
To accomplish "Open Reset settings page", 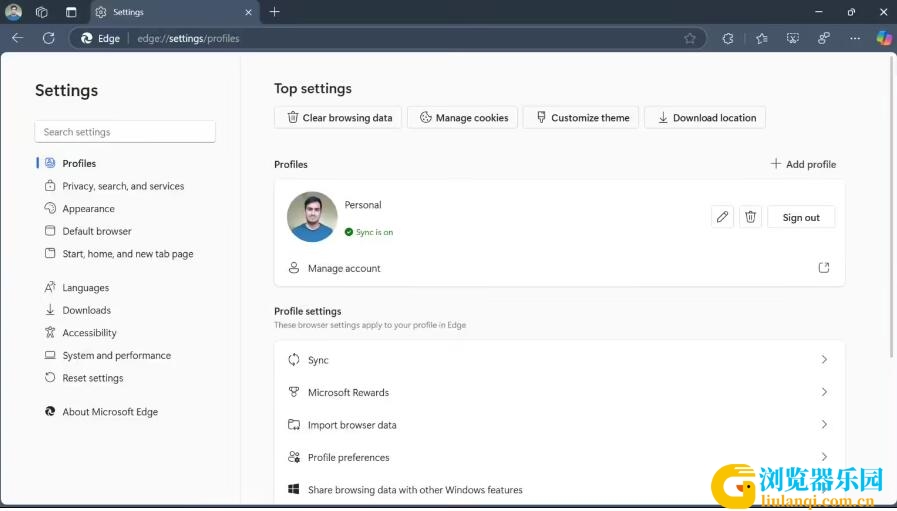I will tap(93, 378).
